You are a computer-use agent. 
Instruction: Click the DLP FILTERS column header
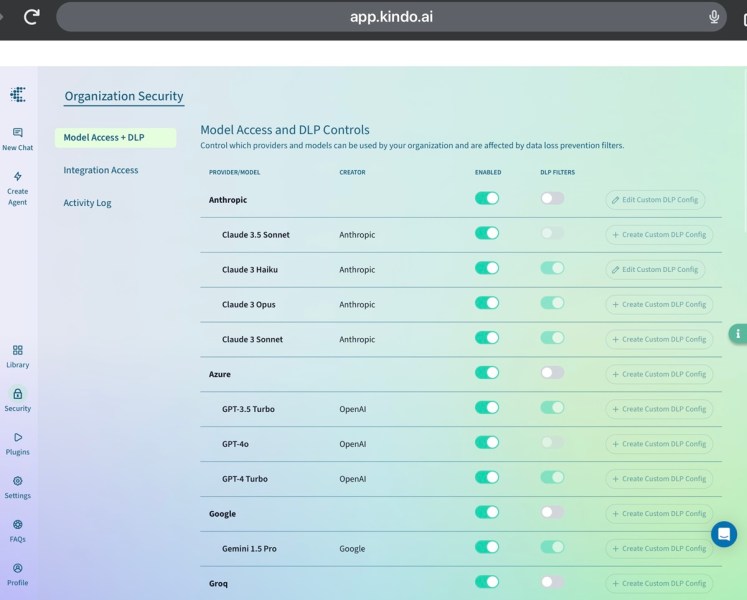[557, 172]
